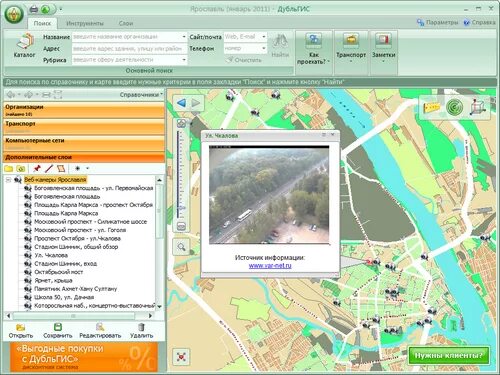Viewport: 500px width, 375px height.
Task: Open the Телефон field dropdown arrow
Action: pos(264,48)
